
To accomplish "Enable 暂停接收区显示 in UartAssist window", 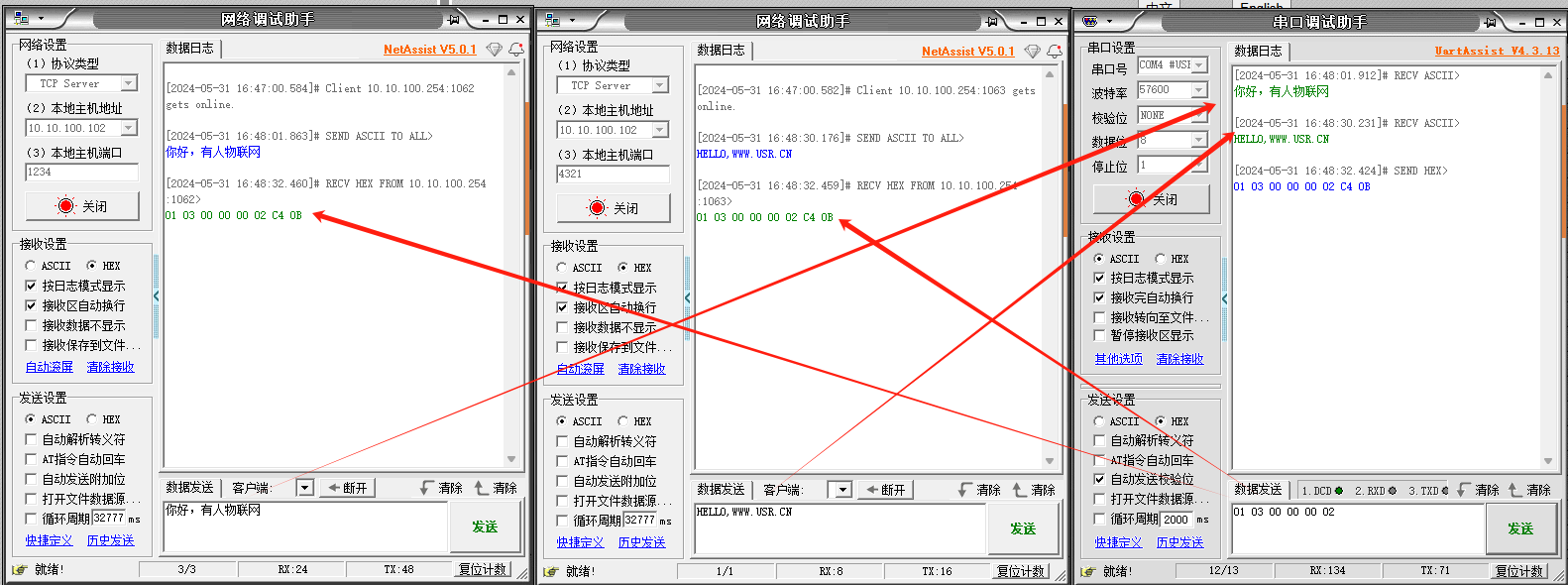I will tap(1099, 336).
